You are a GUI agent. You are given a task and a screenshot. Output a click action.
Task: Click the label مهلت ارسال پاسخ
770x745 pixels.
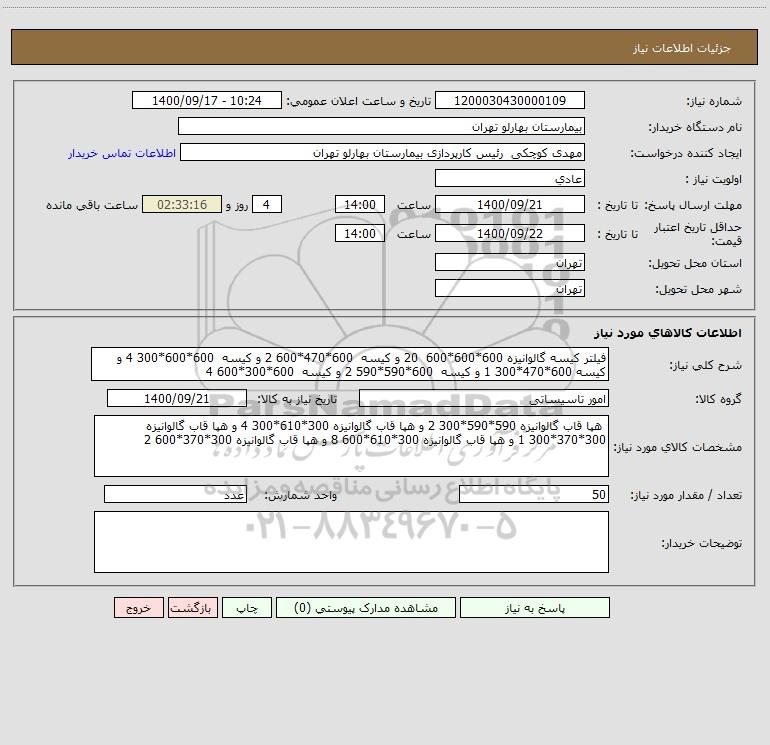tap(693, 205)
